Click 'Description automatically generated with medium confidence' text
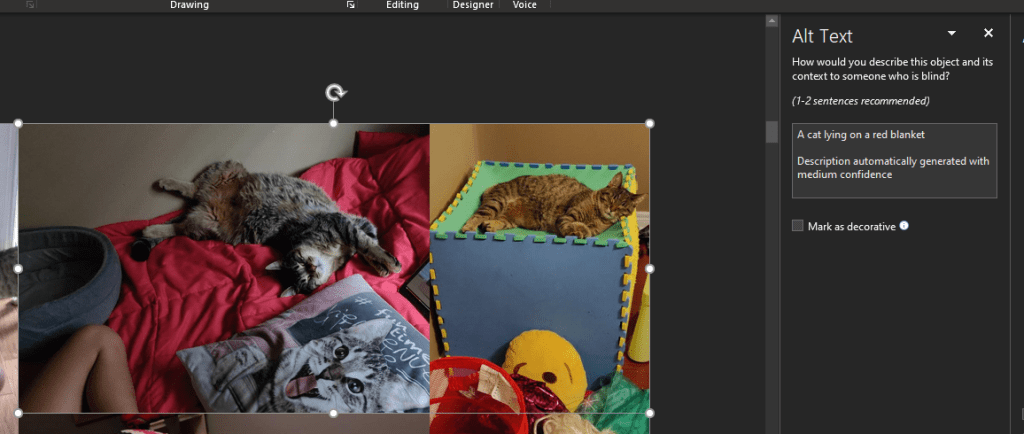 click(893, 168)
